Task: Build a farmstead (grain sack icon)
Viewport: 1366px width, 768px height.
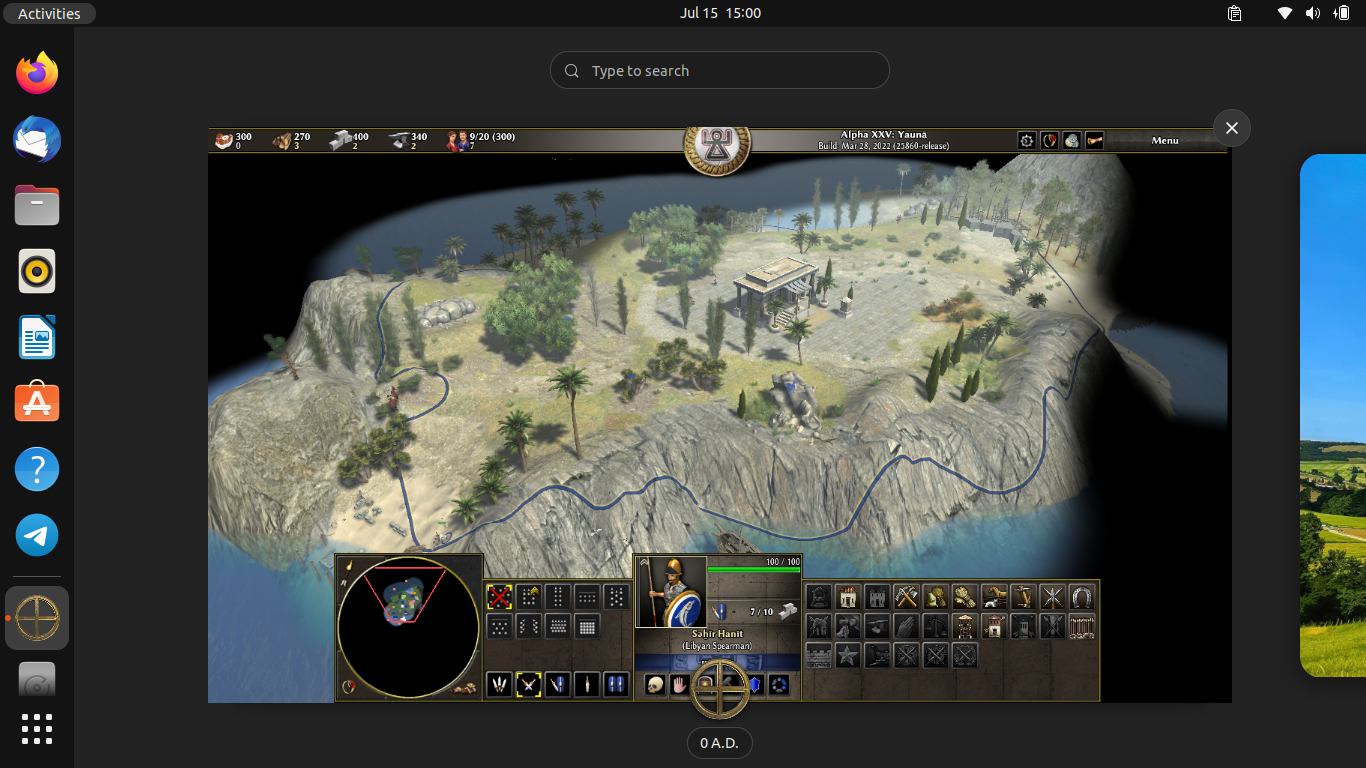Action: 936,597
